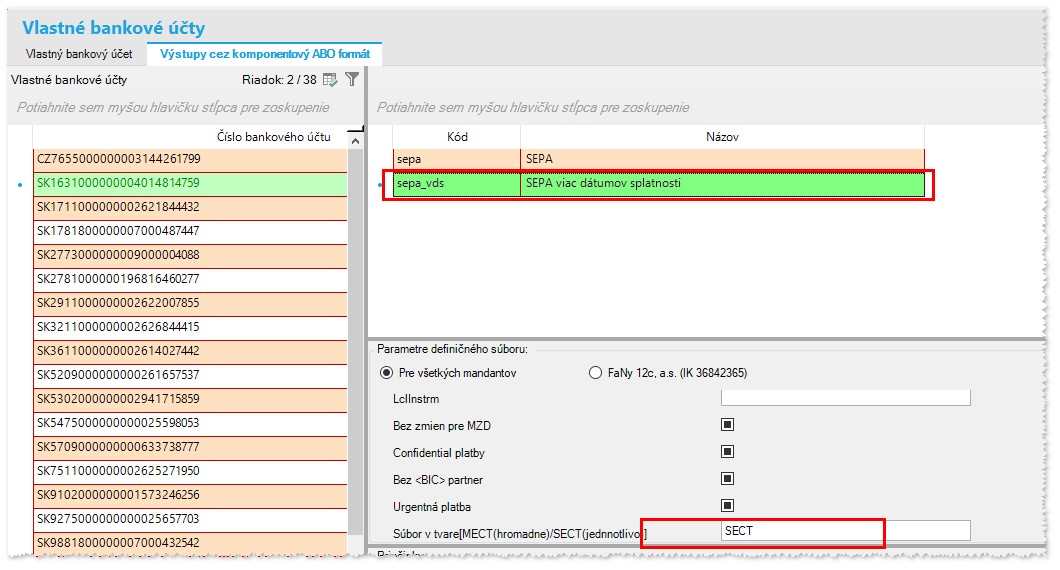Toggle Confidential platby checkbox
The width and height of the screenshot is (1060, 570).
click(727, 452)
